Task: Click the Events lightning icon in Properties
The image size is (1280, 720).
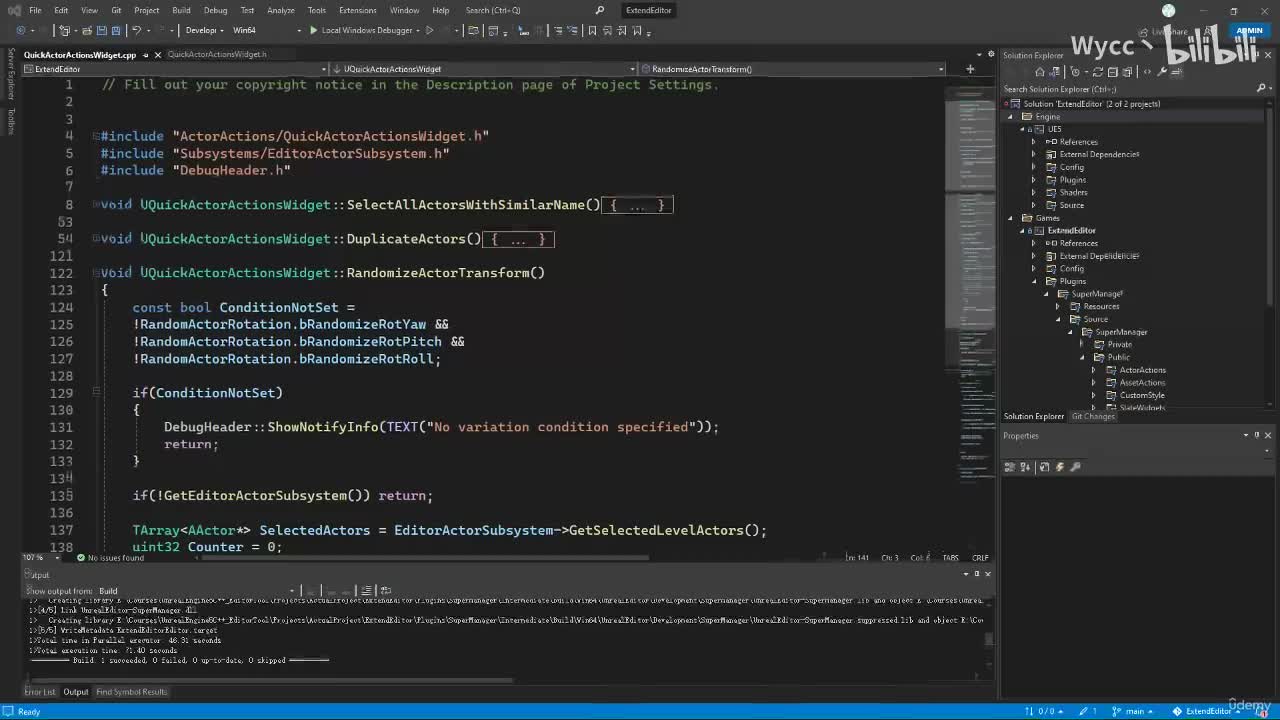Action: point(1060,467)
